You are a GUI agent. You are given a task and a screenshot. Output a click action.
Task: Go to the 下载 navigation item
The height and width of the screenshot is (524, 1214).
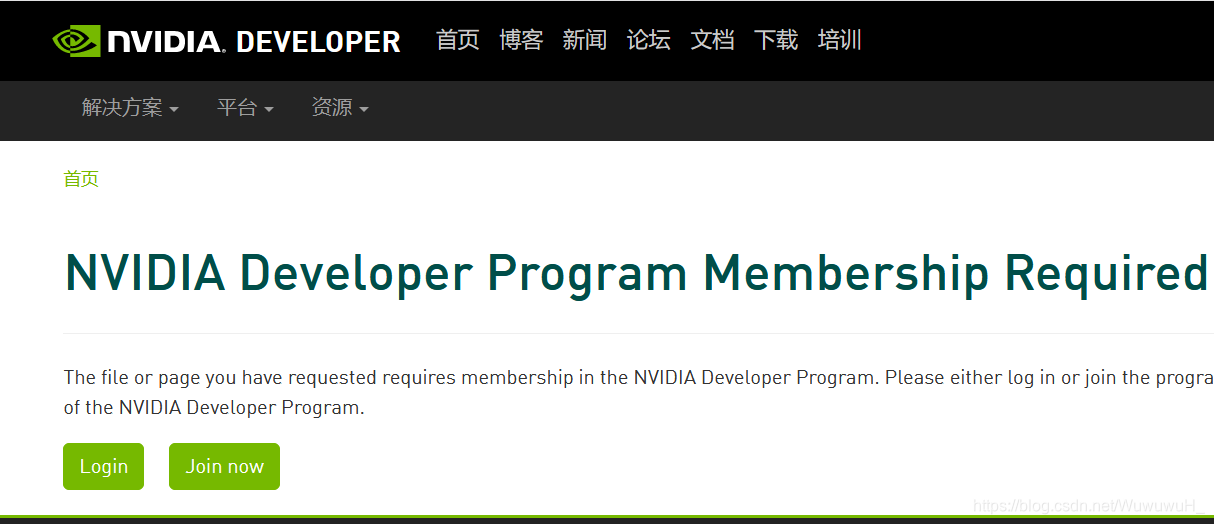point(776,40)
